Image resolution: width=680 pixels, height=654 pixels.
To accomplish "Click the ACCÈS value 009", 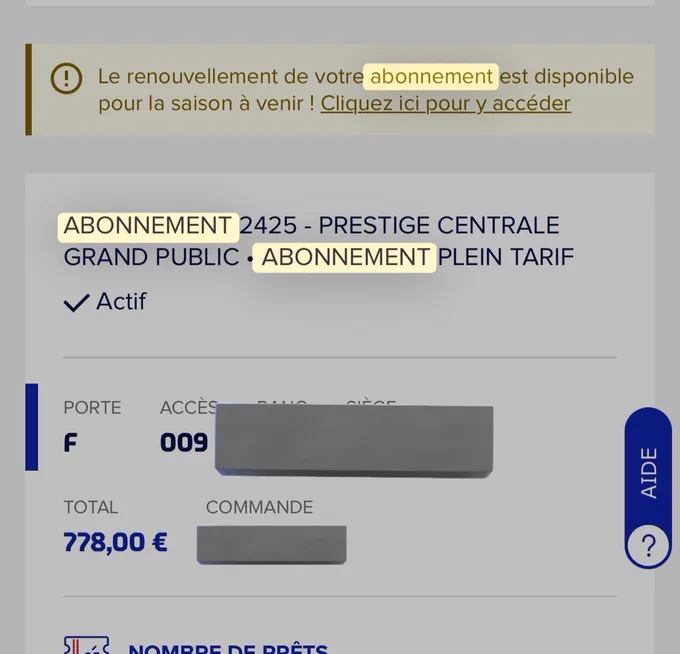I will pyautogui.click(x=184, y=443).
